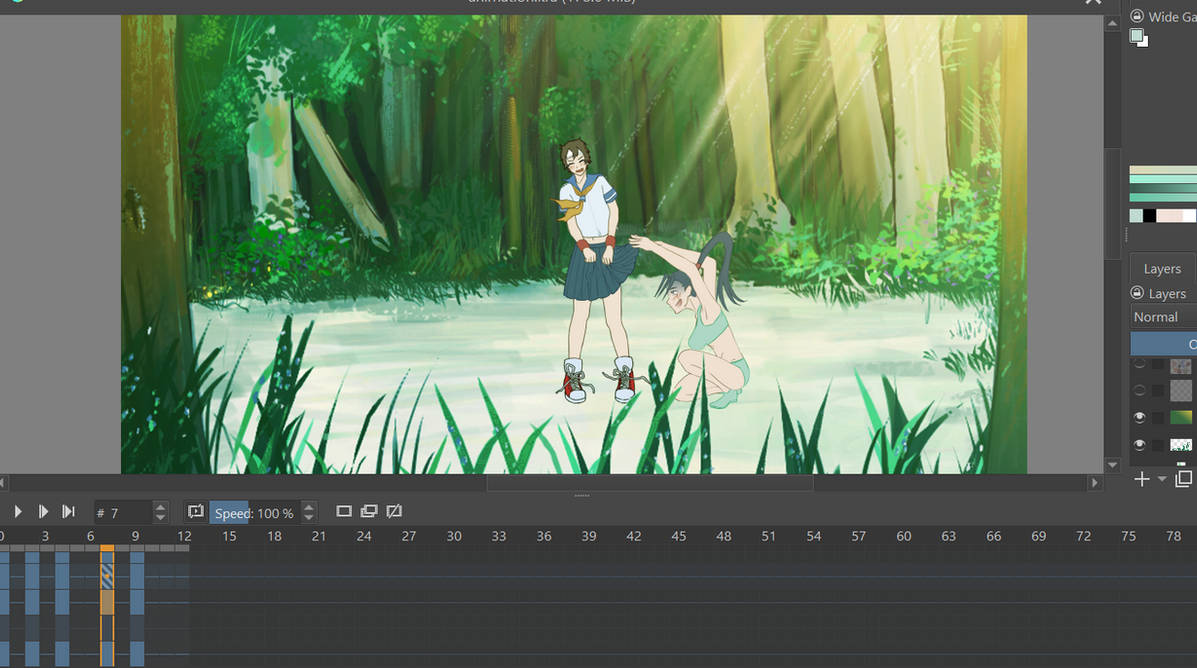Viewport: 1197px width, 668px height.
Task: Hide the green gradient layer via eye icon
Action: tap(1140, 418)
